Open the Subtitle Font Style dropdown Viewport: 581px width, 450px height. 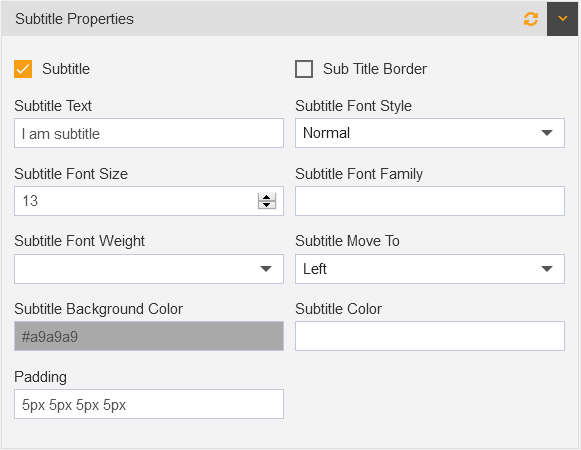(x=430, y=133)
